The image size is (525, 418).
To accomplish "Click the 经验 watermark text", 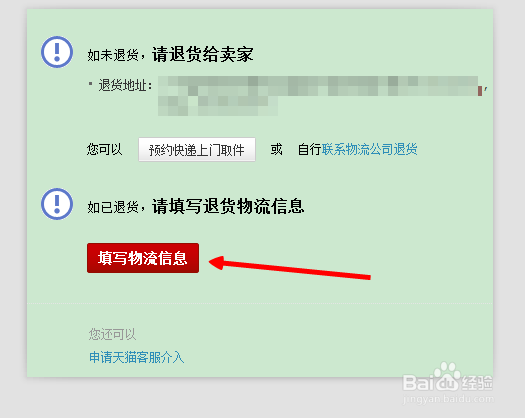I will (x=477, y=383).
